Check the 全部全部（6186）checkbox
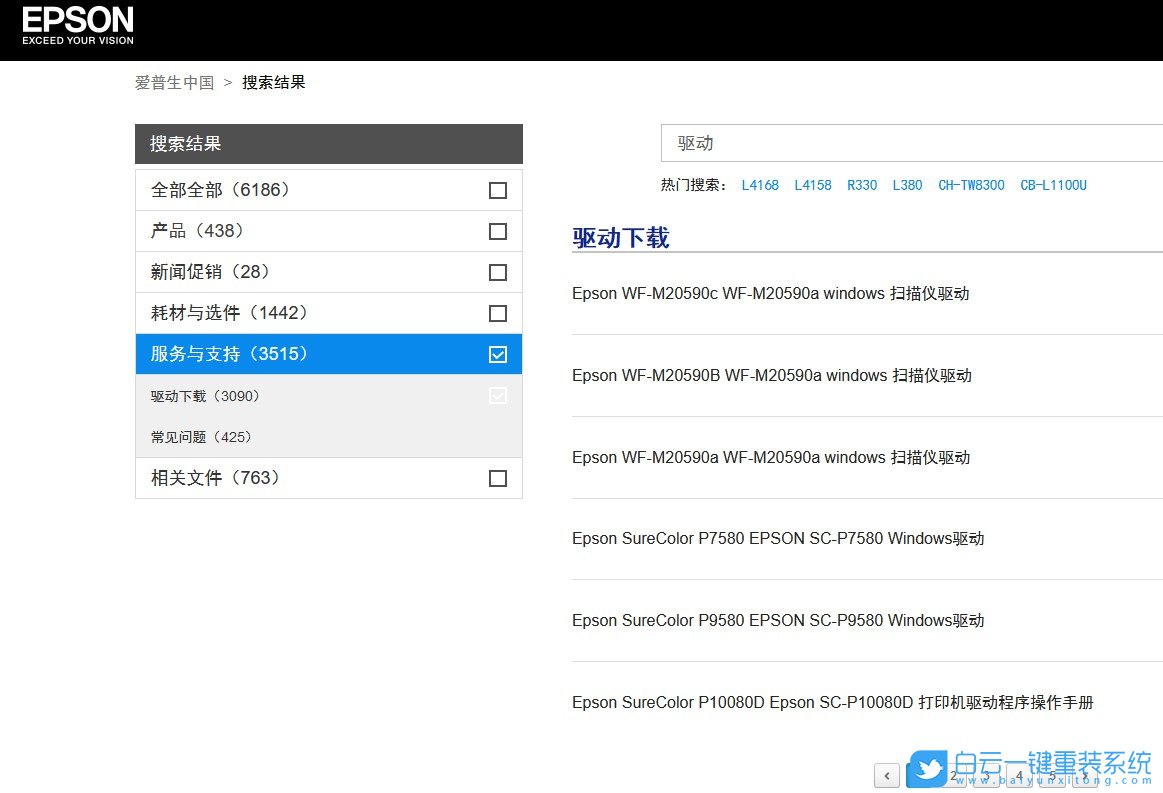Screen dimensions: 1163x793 click(x=497, y=190)
